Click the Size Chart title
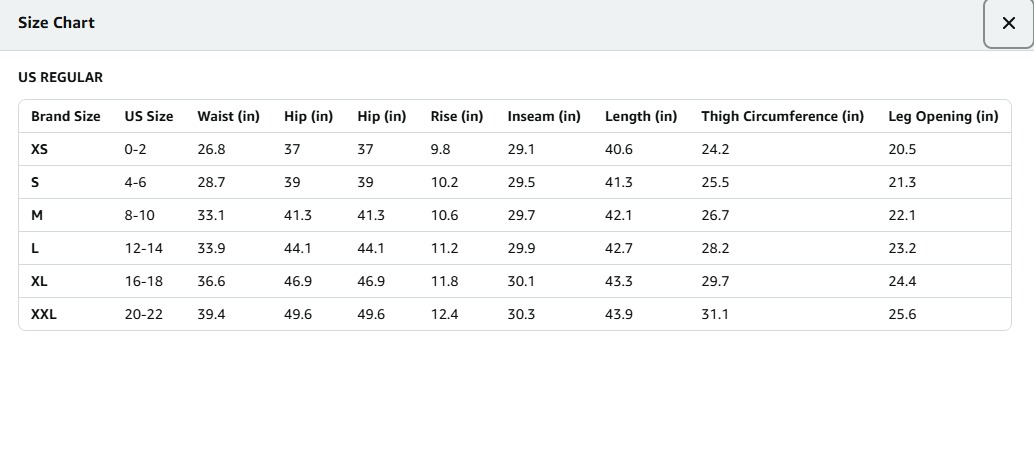This screenshot has height=463, width=1034. point(56,22)
